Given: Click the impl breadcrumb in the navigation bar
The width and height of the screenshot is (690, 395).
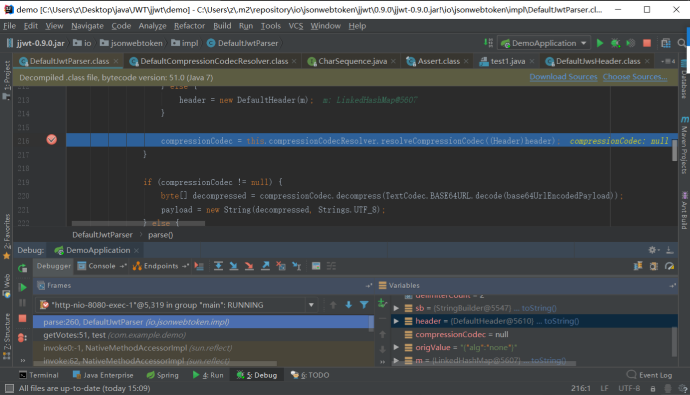Looking at the screenshot, I should (x=185, y=43).
